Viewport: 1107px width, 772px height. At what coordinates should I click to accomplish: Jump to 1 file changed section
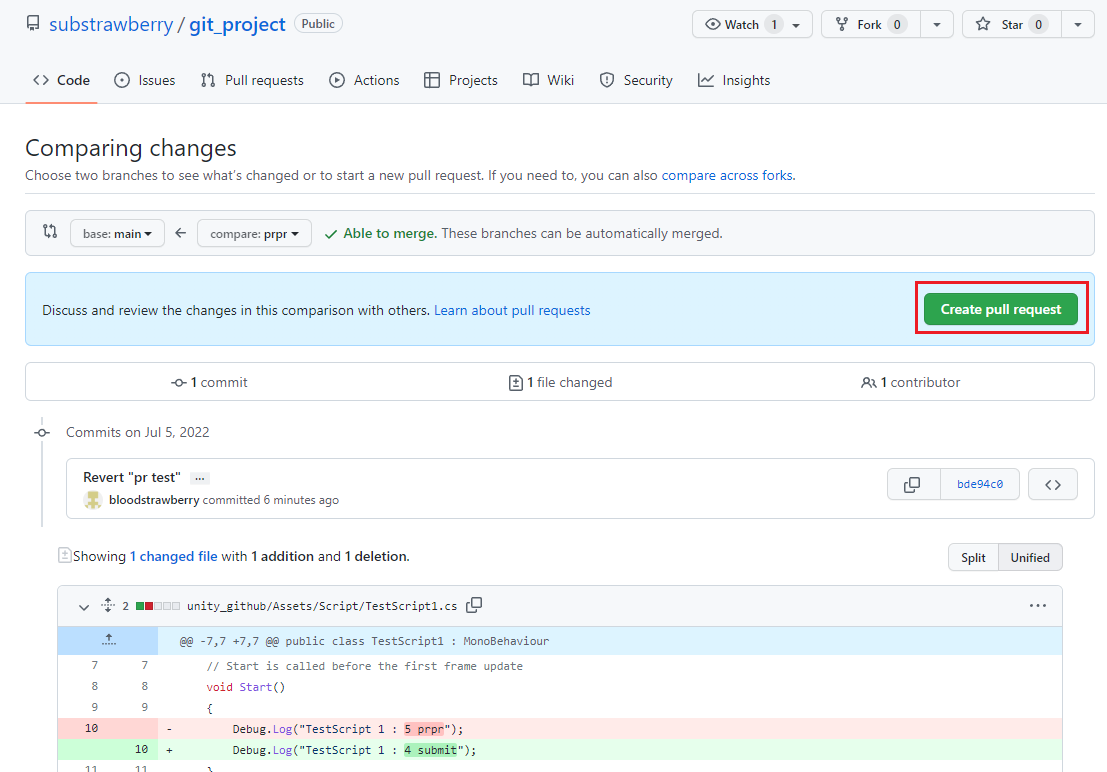(561, 382)
